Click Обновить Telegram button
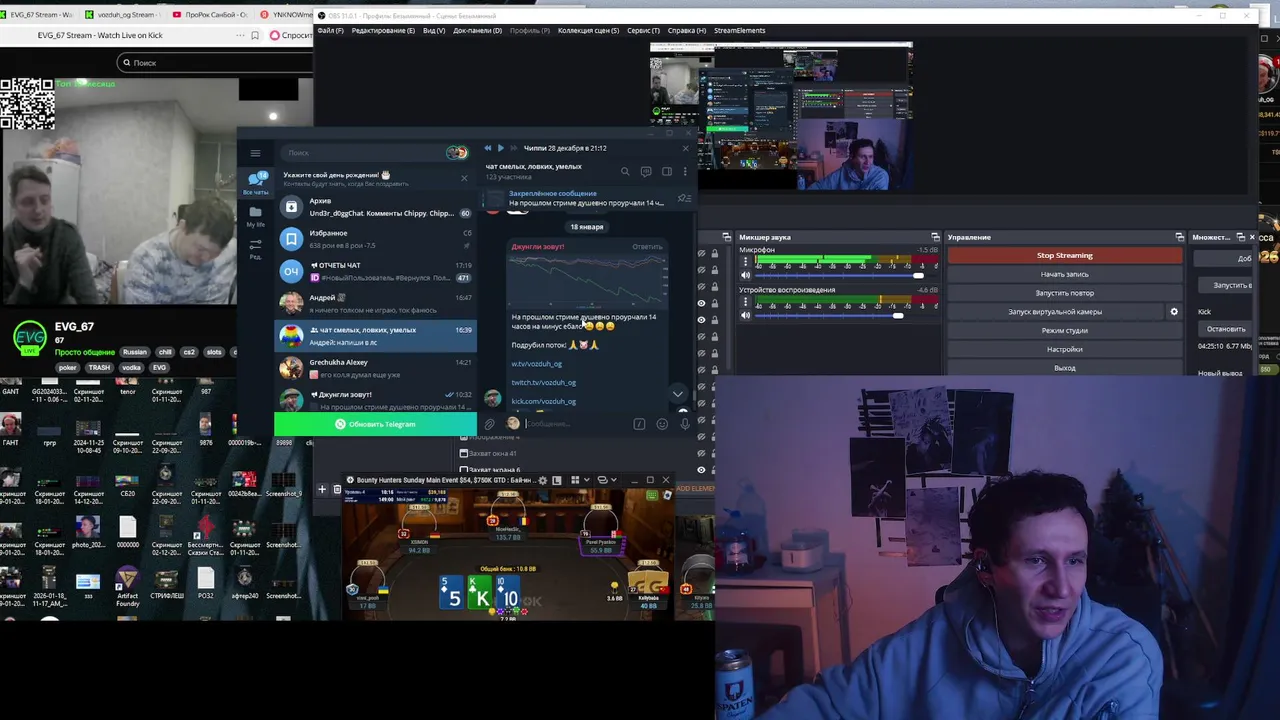Viewport: 1280px width, 720px height. [375, 424]
